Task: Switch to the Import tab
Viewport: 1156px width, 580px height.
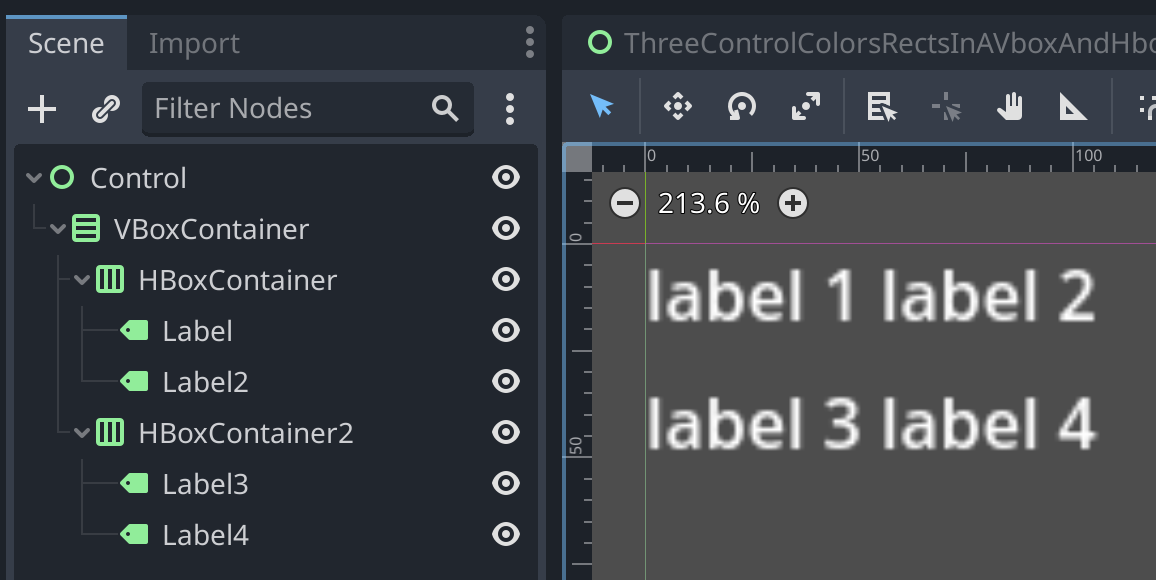Action: [x=194, y=44]
